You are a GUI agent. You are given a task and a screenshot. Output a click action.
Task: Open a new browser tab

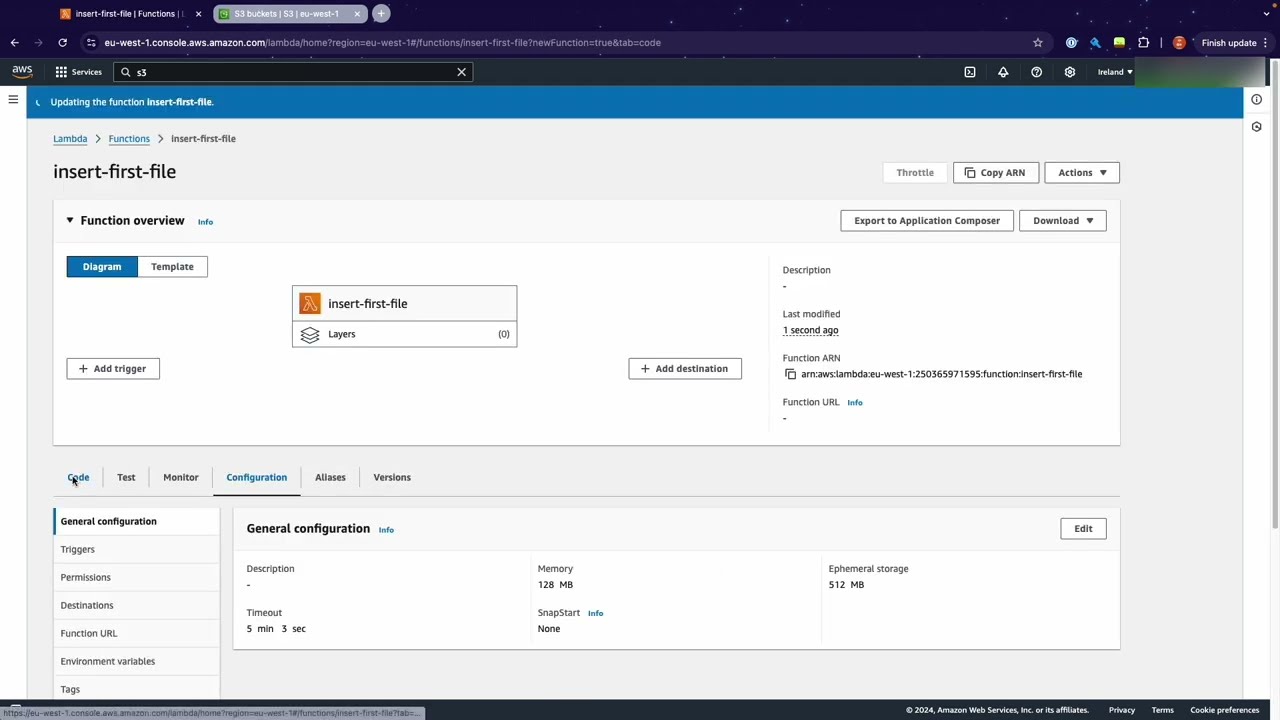(381, 14)
